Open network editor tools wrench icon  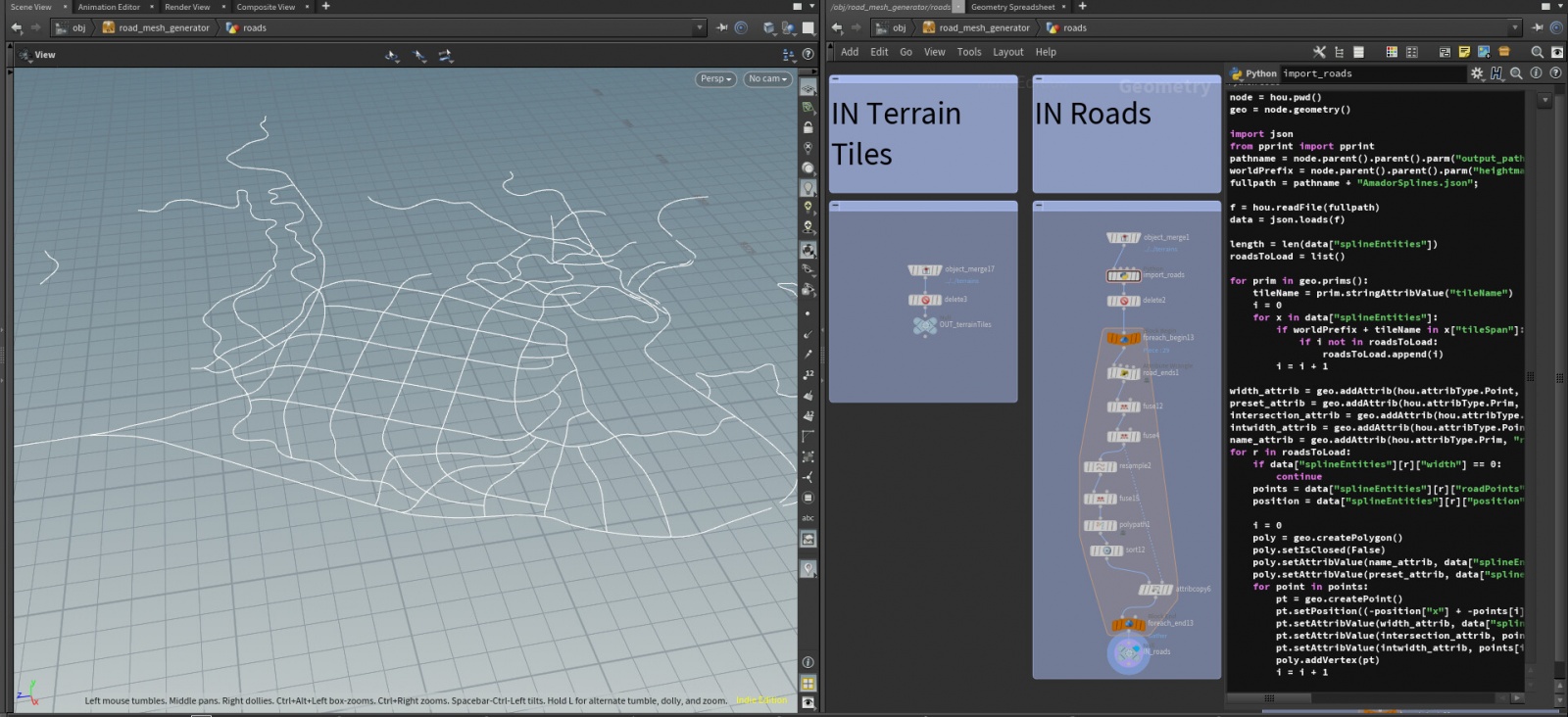[1319, 52]
